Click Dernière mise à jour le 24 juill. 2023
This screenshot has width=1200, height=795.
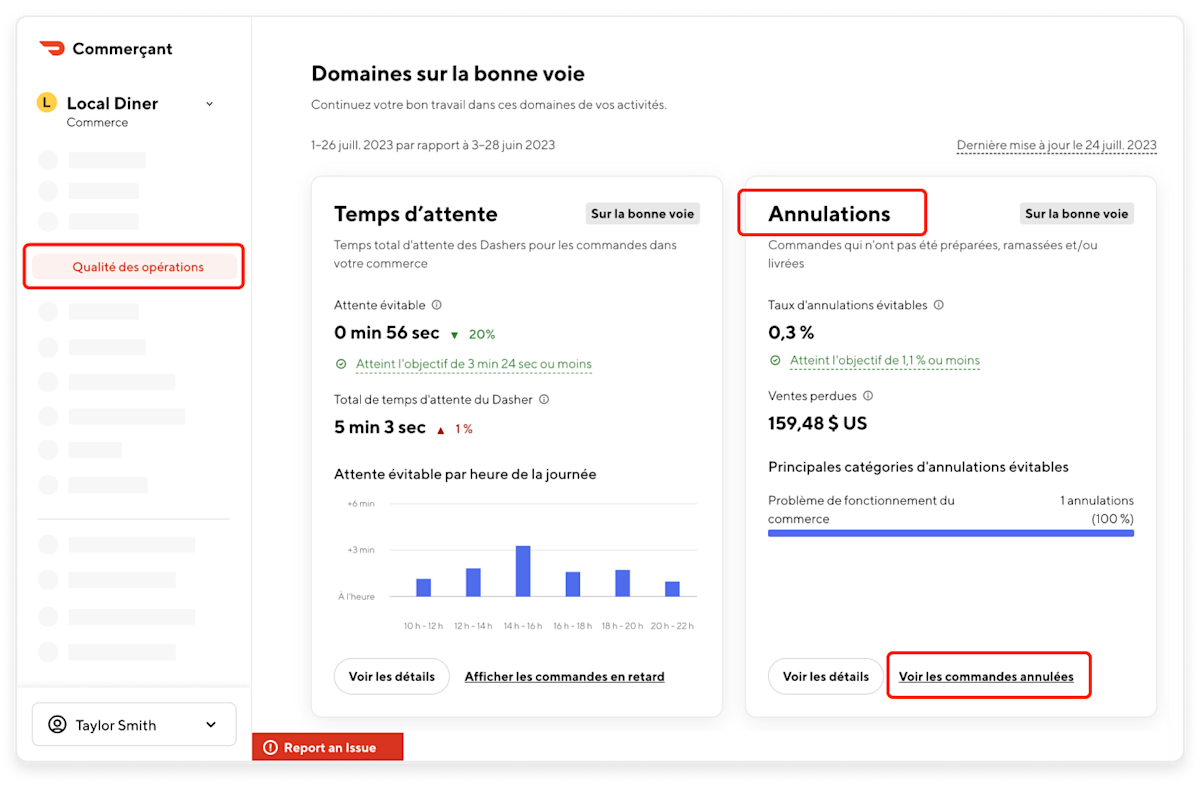[1057, 145]
